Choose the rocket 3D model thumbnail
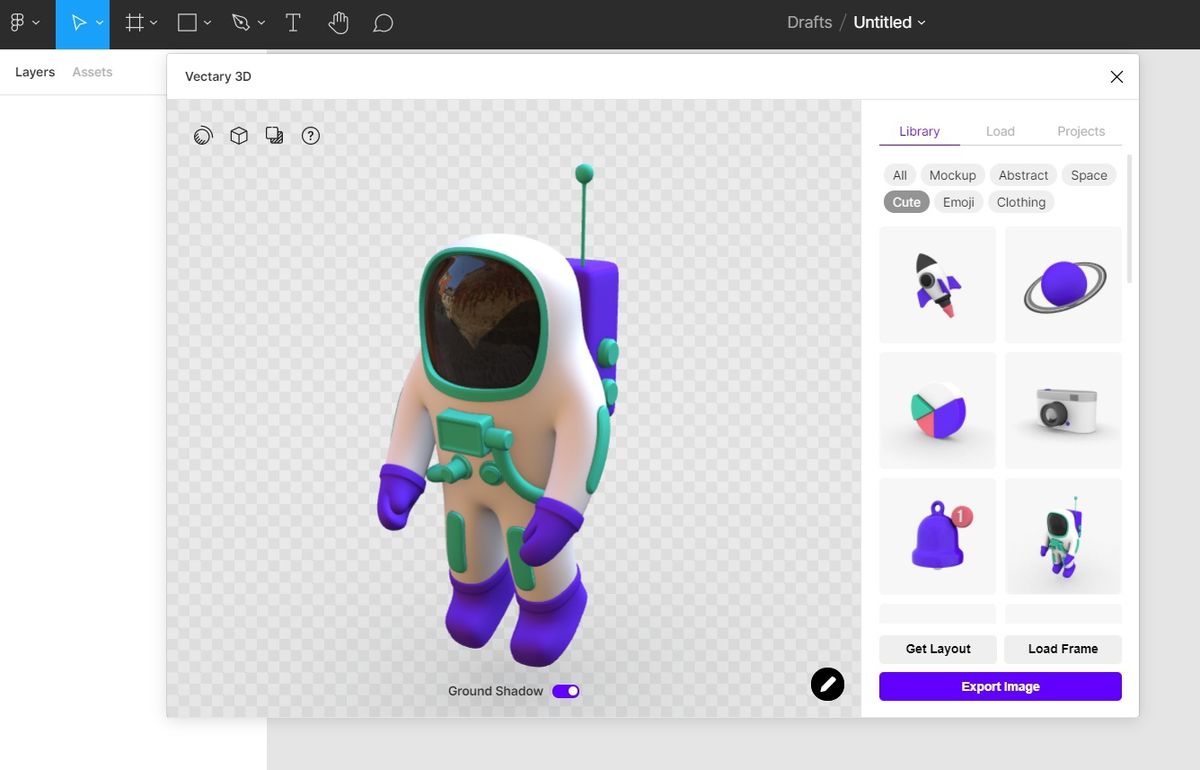Screen dimensions: 1200x770 click(x=937, y=284)
